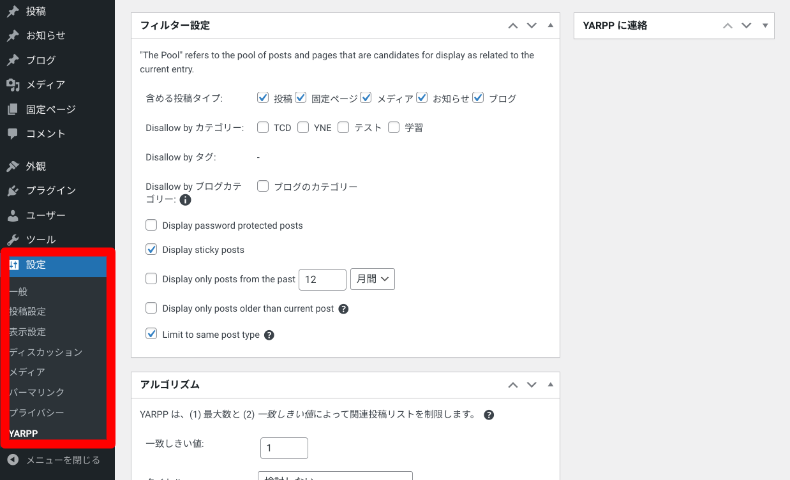Collapse the アルゴリズム panel toggle
The height and width of the screenshot is (480, 790).
(550, 384)
